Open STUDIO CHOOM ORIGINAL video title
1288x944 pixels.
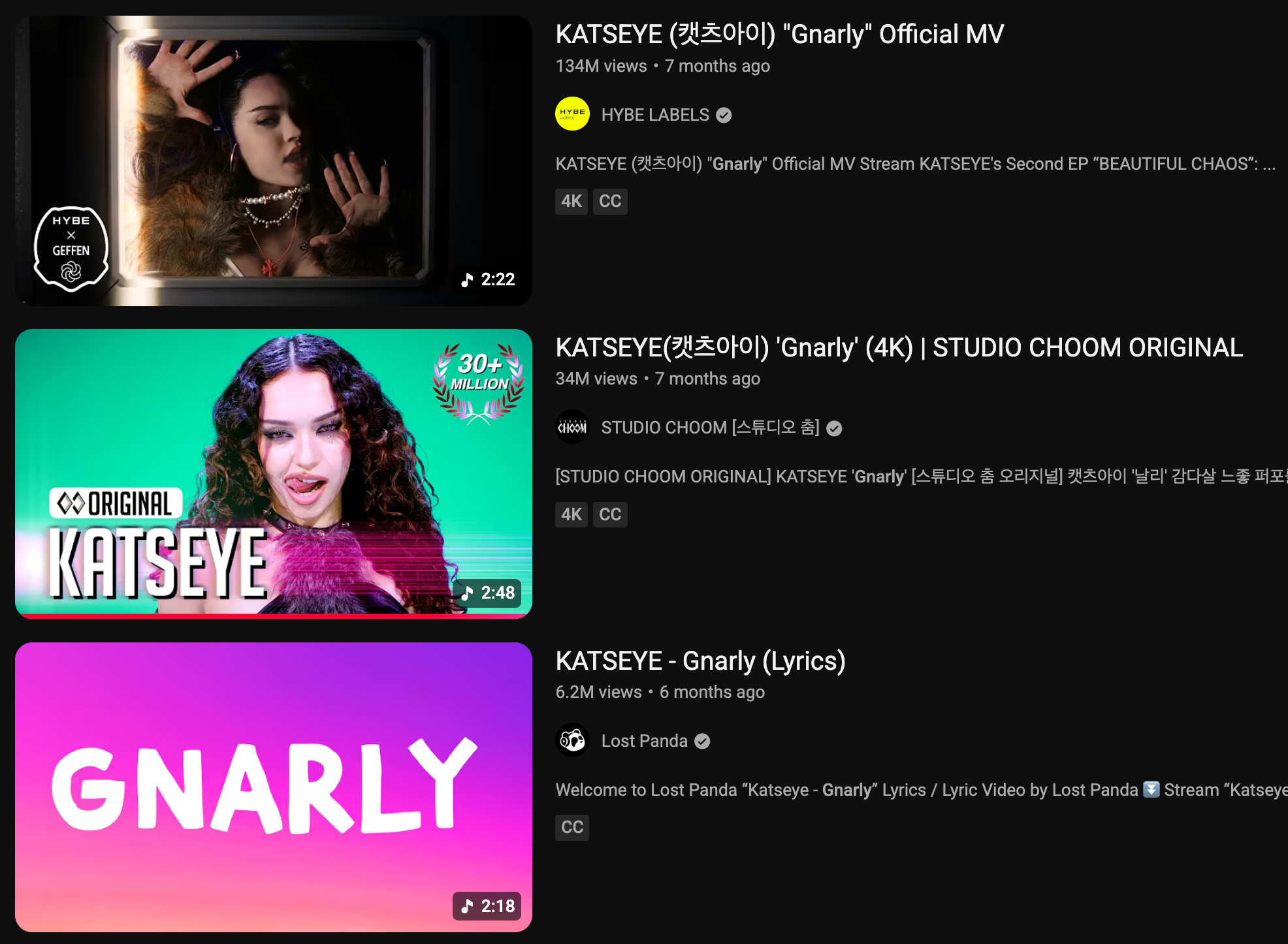(899, 347)
